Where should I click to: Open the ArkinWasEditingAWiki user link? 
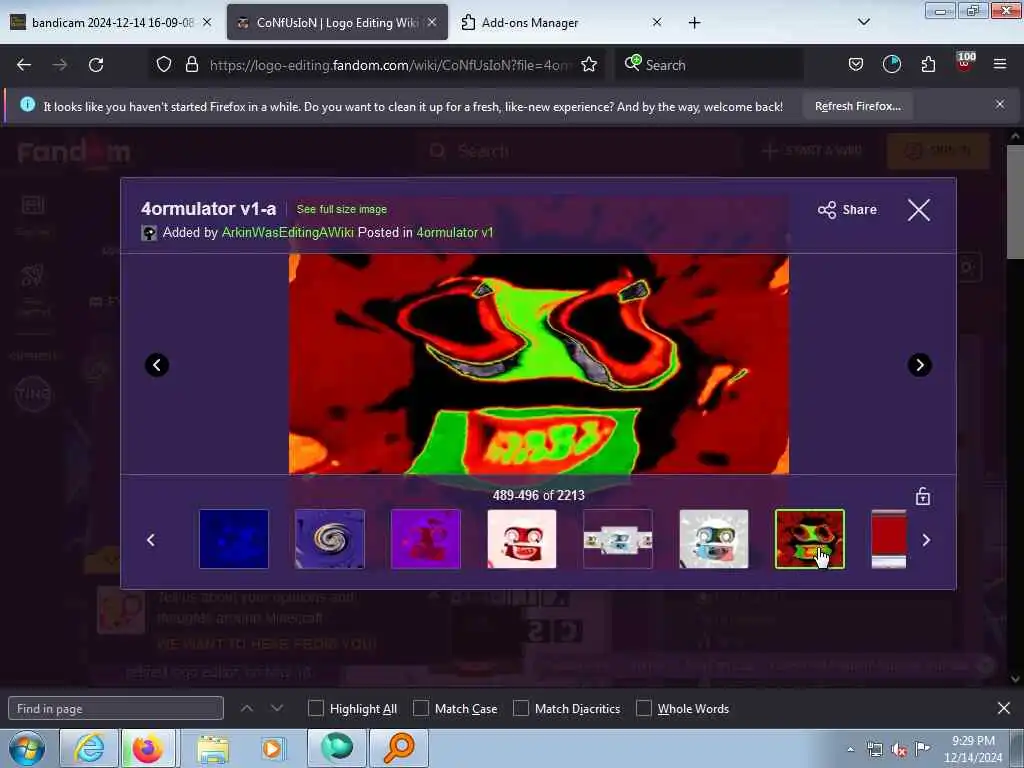coord(287,232)
